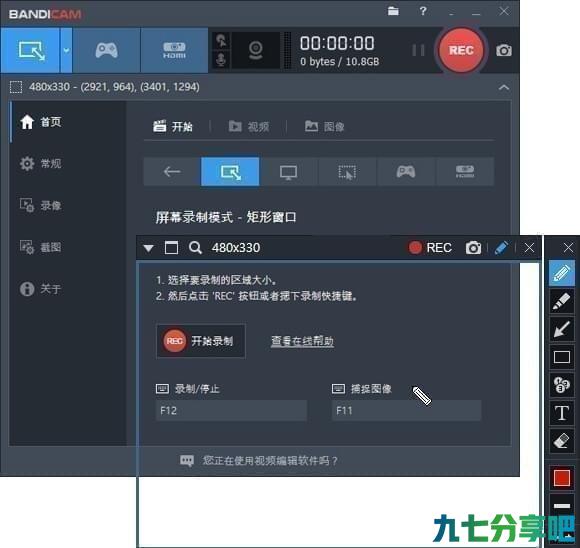
Task: Open the 常规 settings section
Action: click(41, 163)
